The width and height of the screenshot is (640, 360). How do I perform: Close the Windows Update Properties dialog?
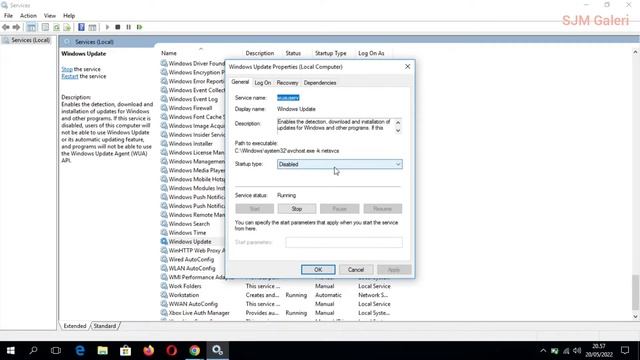tap(407, 67)
